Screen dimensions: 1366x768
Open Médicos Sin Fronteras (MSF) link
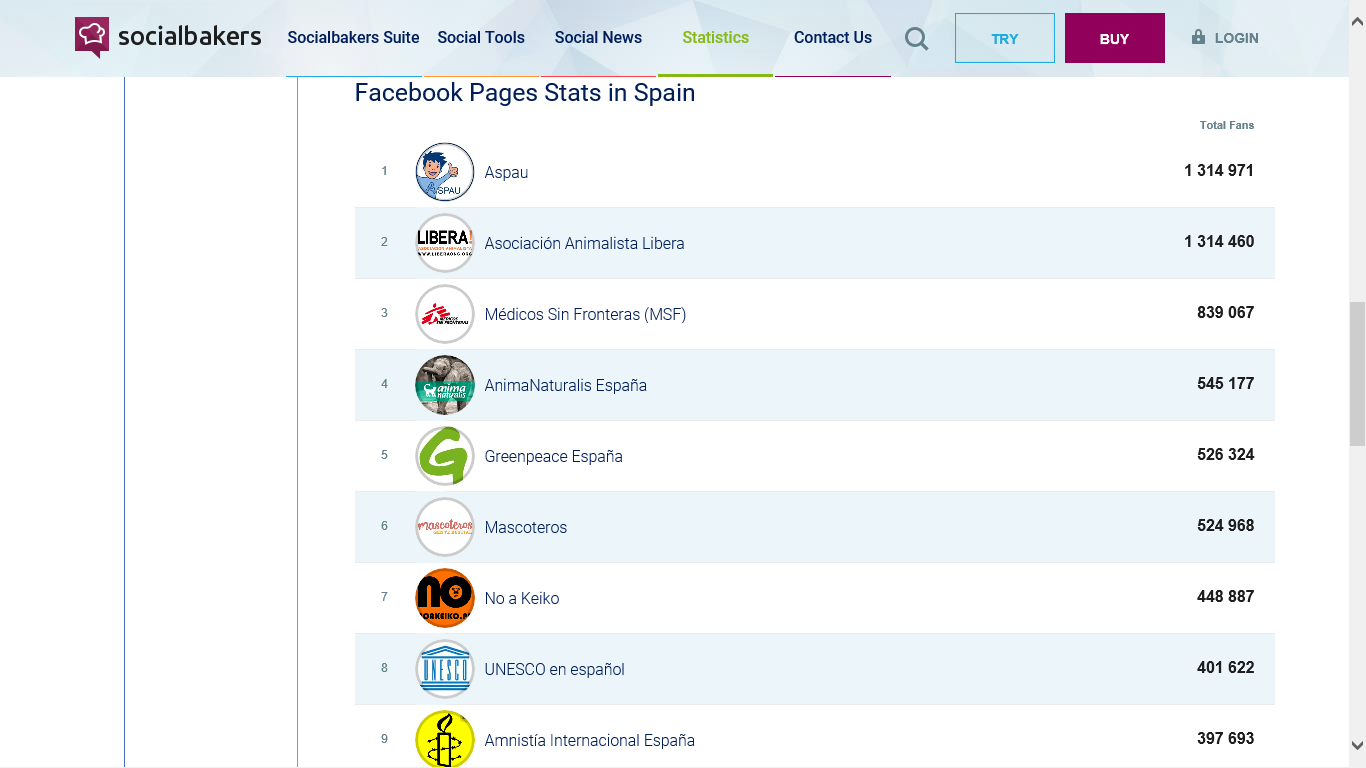pos(585,314)
